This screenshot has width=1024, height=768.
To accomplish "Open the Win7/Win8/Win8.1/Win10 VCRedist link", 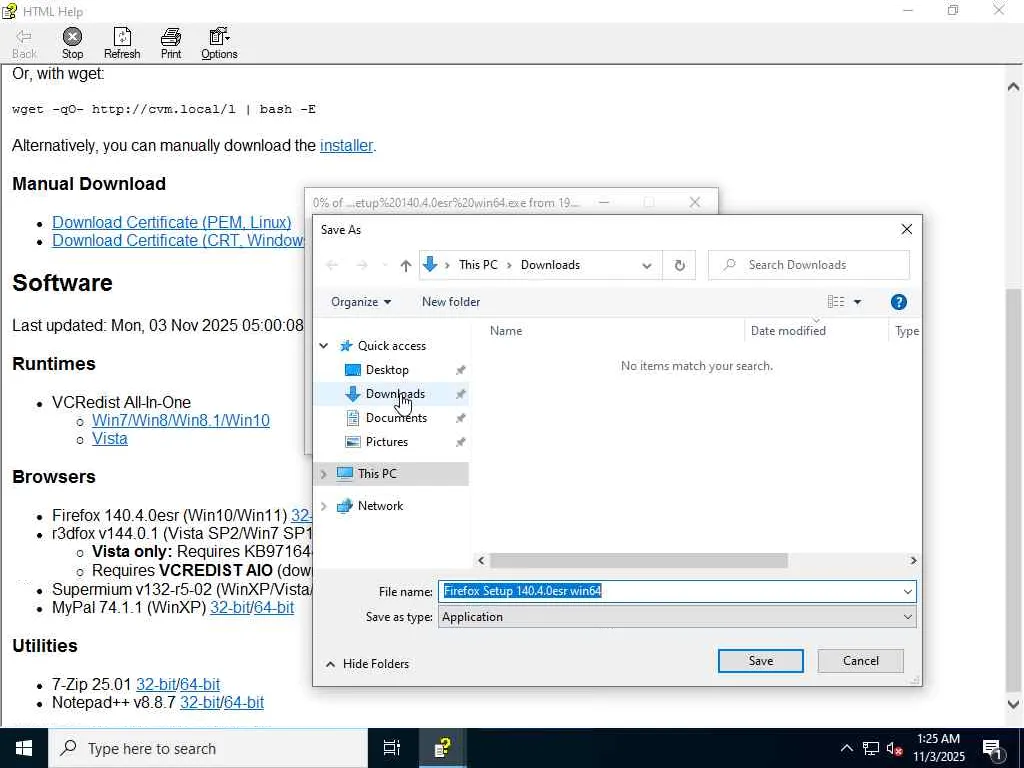I will [x=181, y=420].
